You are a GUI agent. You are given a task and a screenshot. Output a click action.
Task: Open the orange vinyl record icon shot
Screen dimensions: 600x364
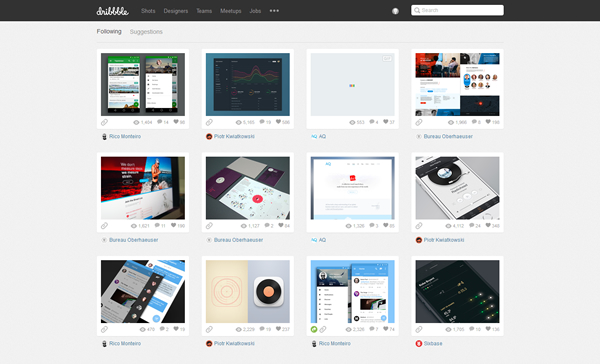pos(248,292)
